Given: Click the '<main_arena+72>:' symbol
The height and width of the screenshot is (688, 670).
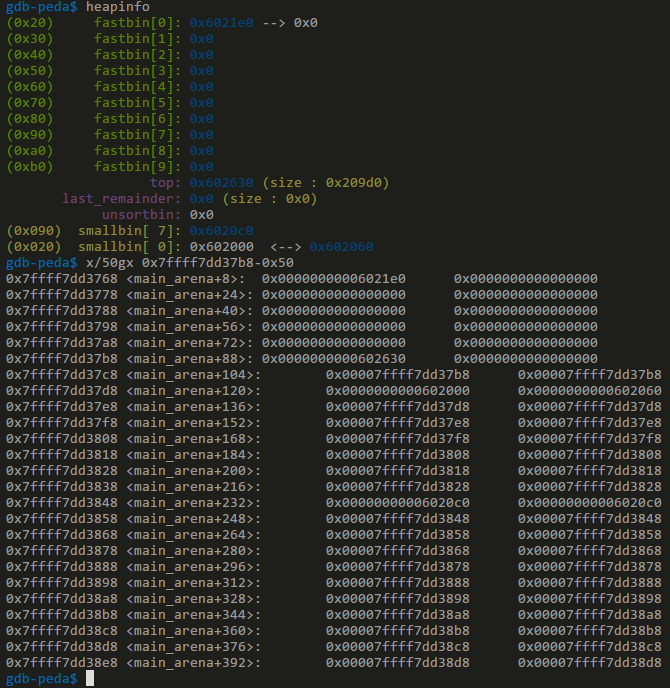Looking at the screenshot, I should click(x=190, y=343).
